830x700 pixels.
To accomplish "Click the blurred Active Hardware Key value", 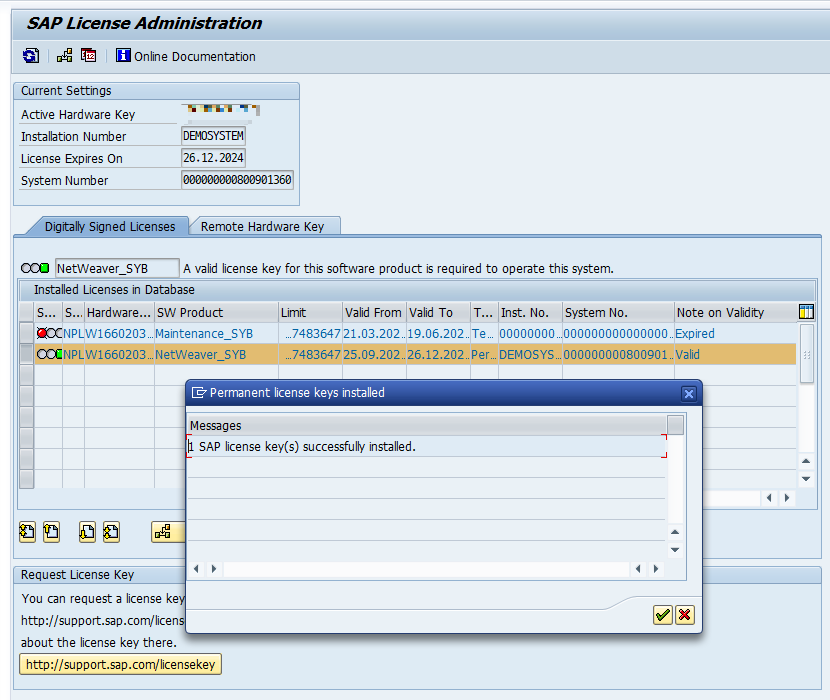I will pyautogui.click(x=221, y=112).
